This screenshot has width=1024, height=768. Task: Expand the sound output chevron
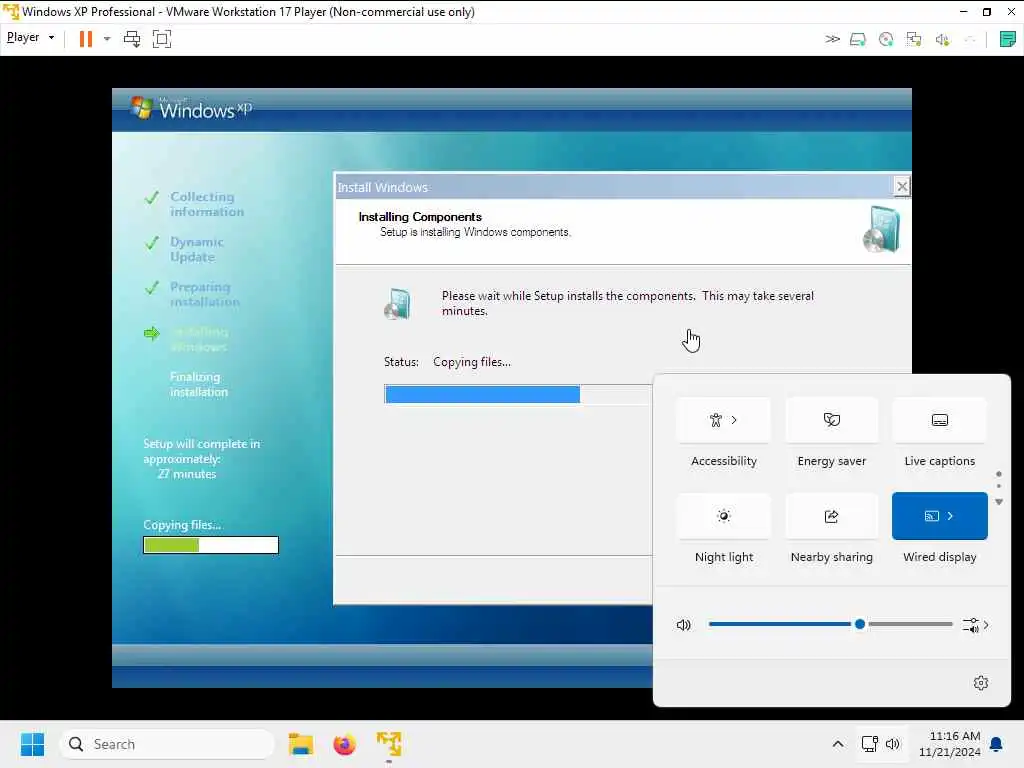986,625
